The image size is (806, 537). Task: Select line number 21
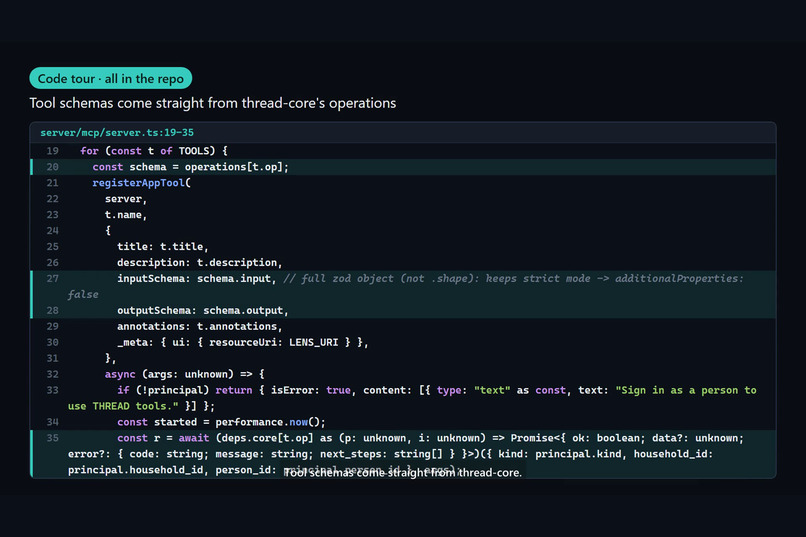[52, 183]
